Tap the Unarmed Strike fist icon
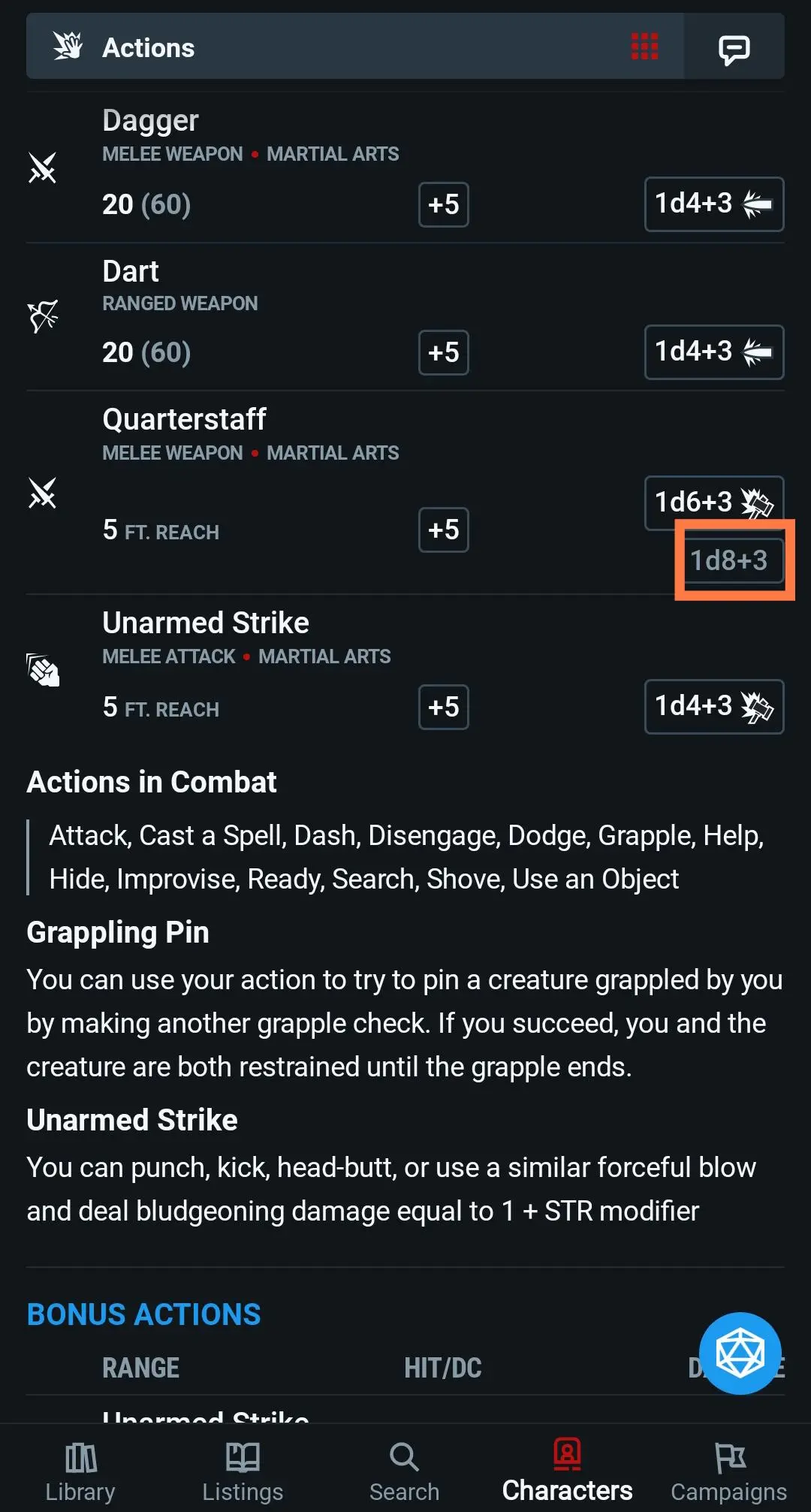 (43, 670)
